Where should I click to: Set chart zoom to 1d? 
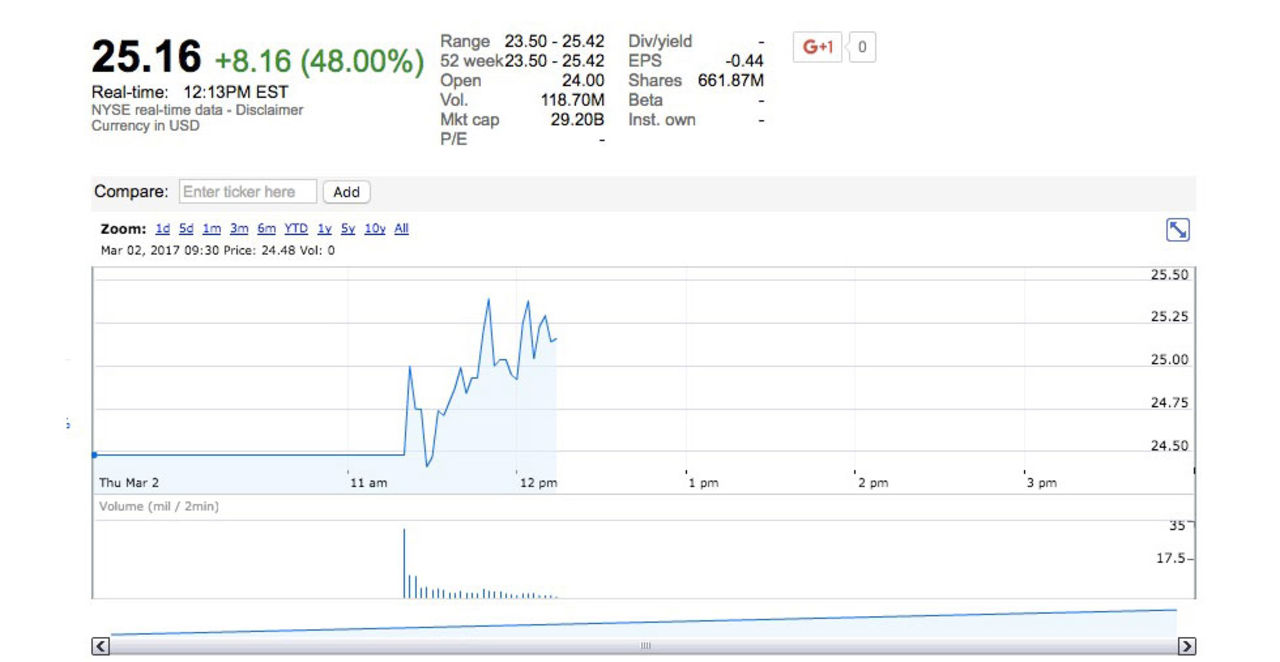(163, 229)
